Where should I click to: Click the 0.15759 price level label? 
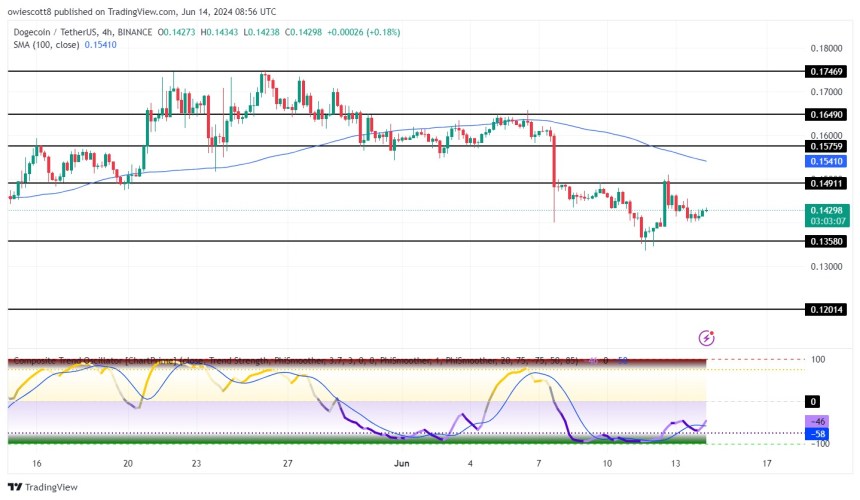click(826, 146)
